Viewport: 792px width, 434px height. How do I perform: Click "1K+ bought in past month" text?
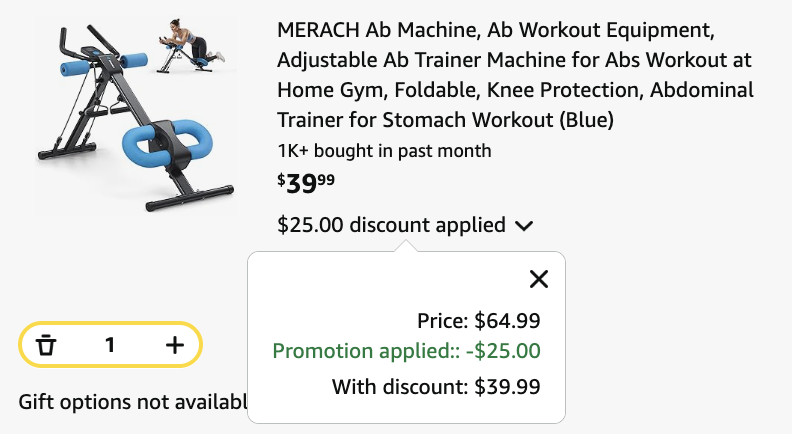click(384, 151)
